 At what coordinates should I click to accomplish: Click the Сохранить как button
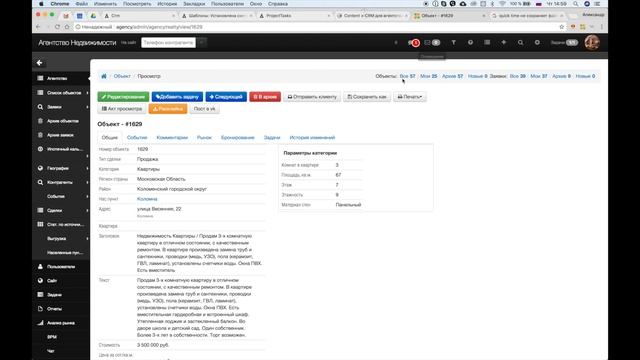(367, 97)
